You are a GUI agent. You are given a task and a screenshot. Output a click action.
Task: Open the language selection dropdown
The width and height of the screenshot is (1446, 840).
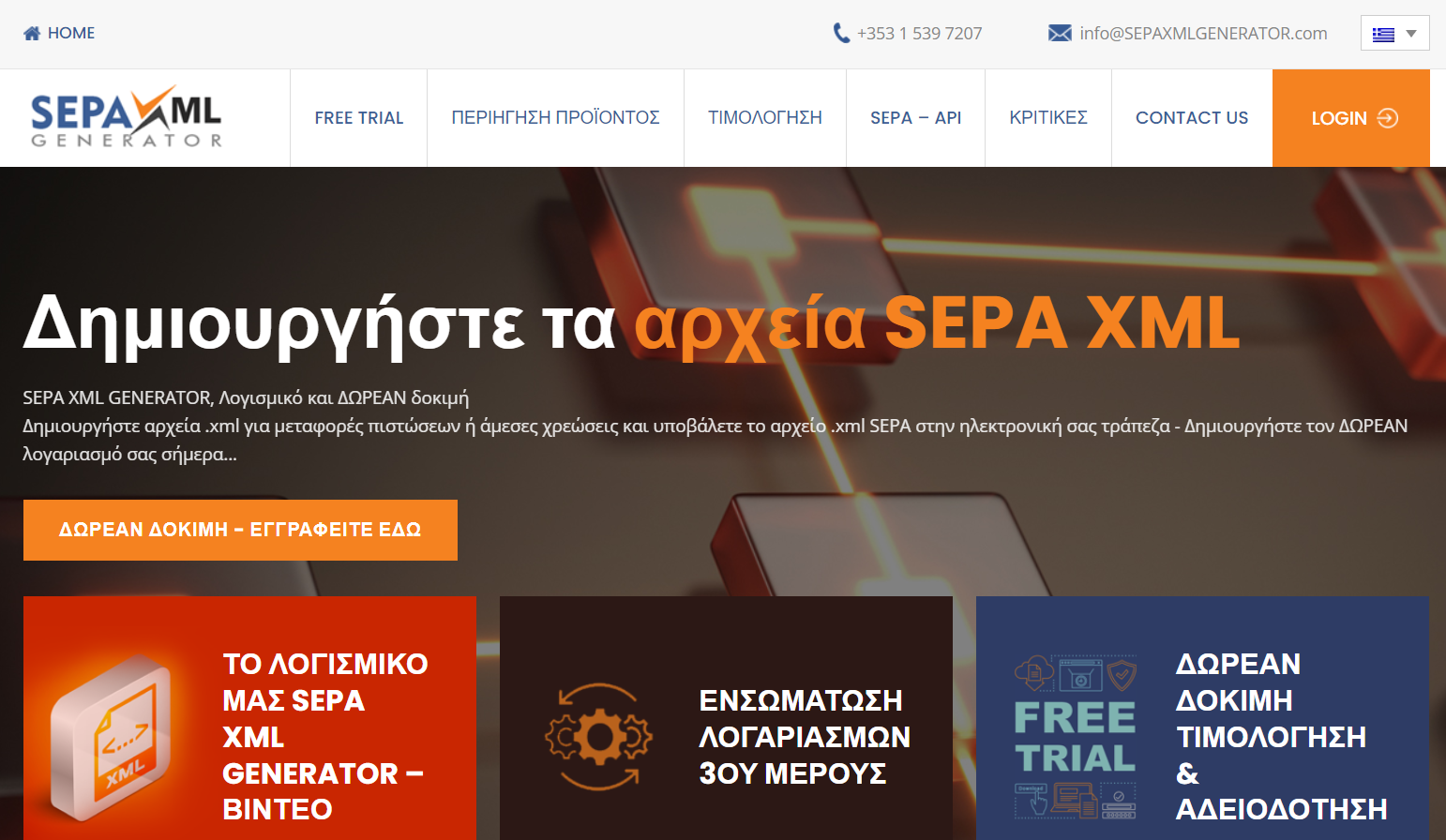click(1394, 32)
